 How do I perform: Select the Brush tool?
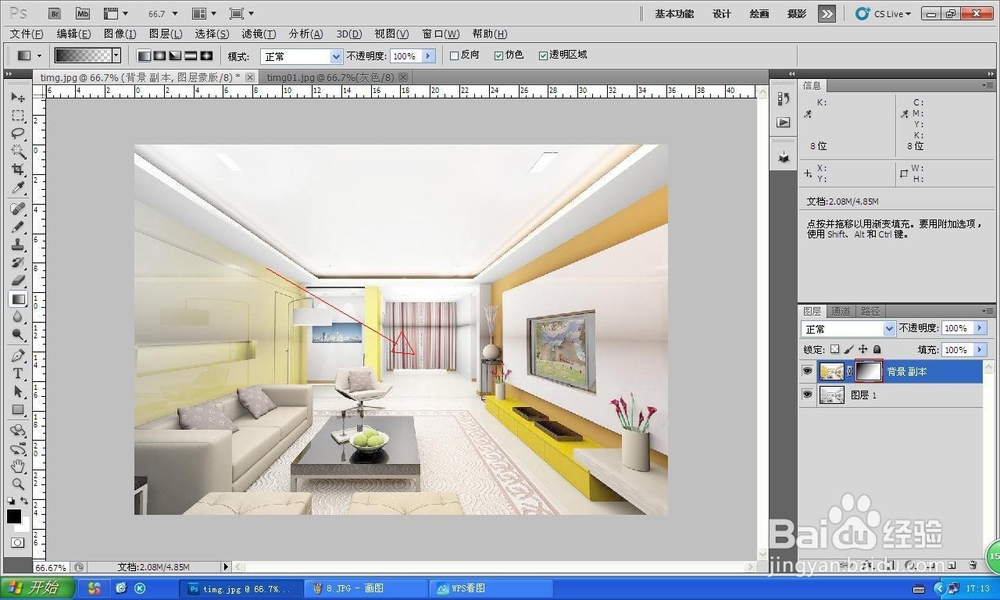click(x=18, y=227)
